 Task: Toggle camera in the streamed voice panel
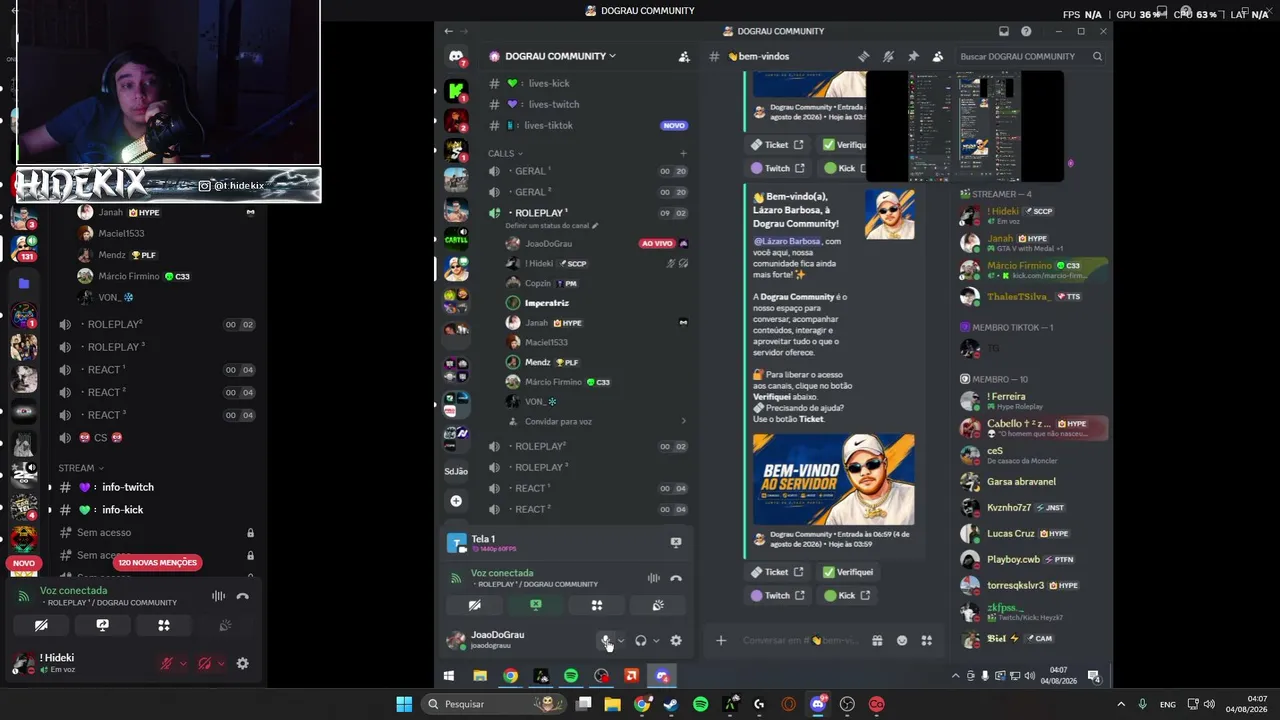pos(475,605)
